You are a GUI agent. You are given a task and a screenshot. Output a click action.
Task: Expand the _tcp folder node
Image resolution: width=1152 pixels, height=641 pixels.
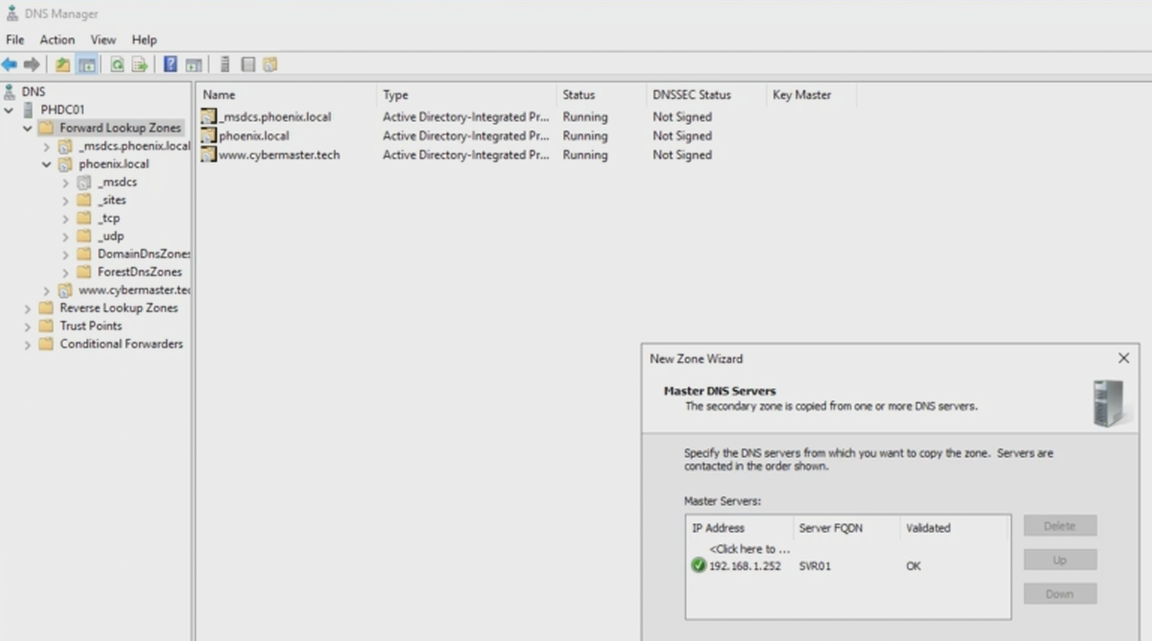click(x=66, y=218)
